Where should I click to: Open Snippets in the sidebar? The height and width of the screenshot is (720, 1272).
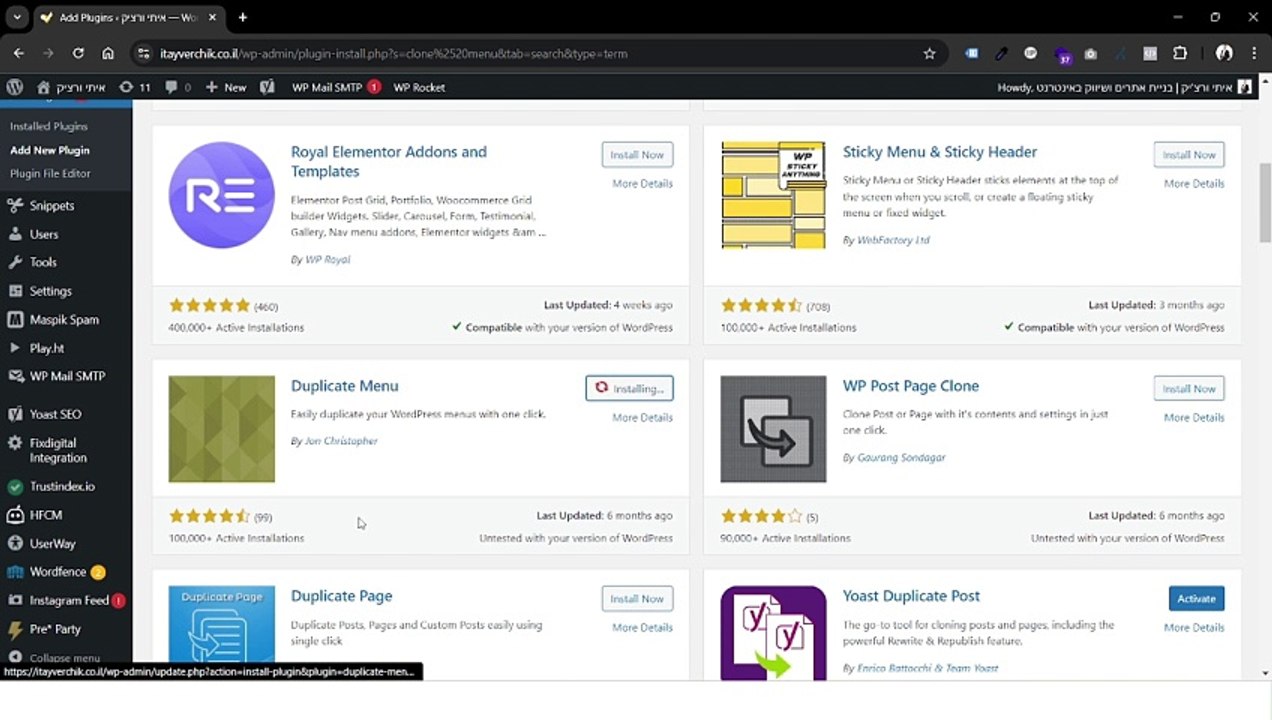[x=52, y=205]
